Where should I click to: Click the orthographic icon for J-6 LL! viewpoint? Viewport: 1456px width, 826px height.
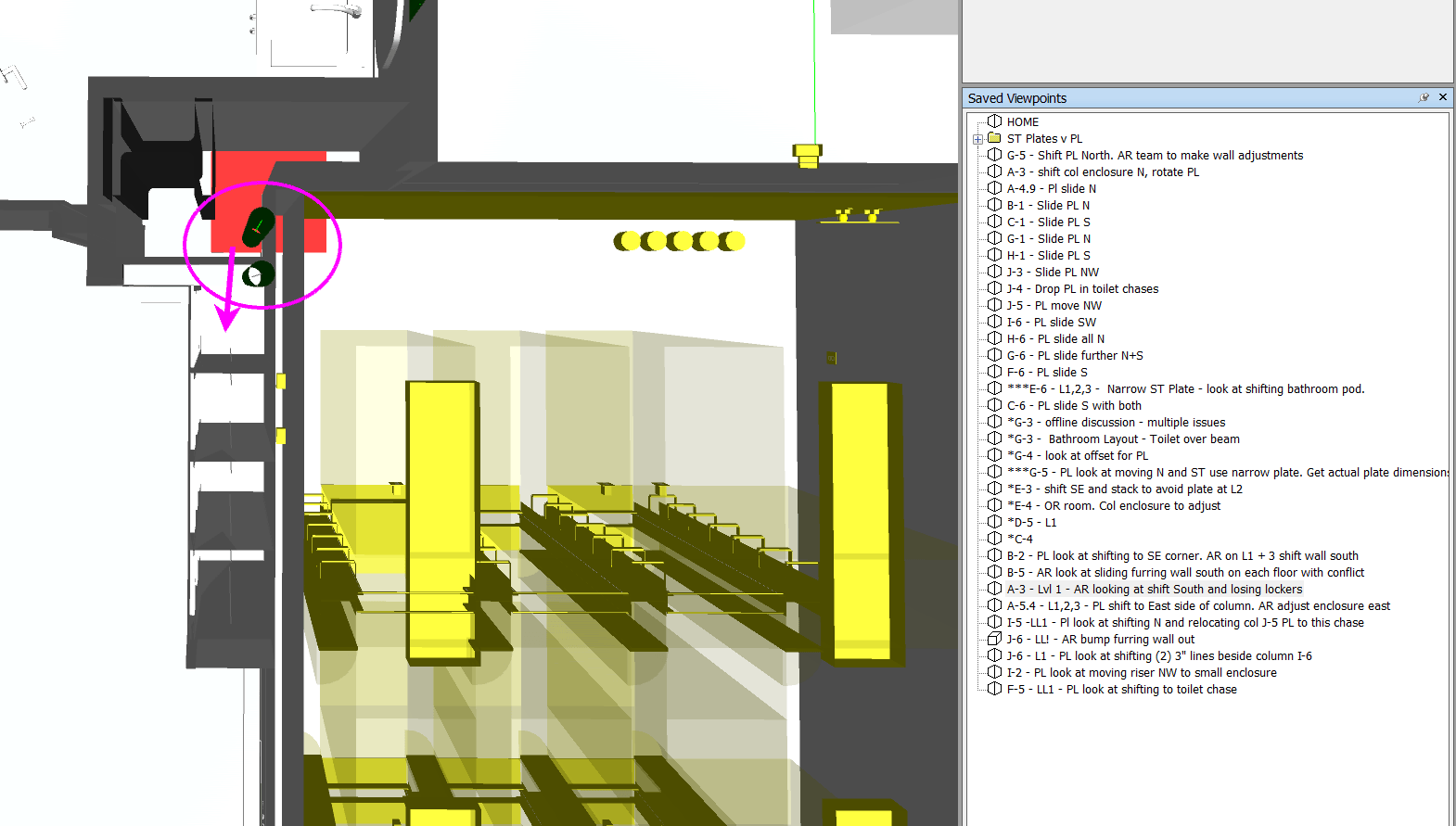click(994, 639)
